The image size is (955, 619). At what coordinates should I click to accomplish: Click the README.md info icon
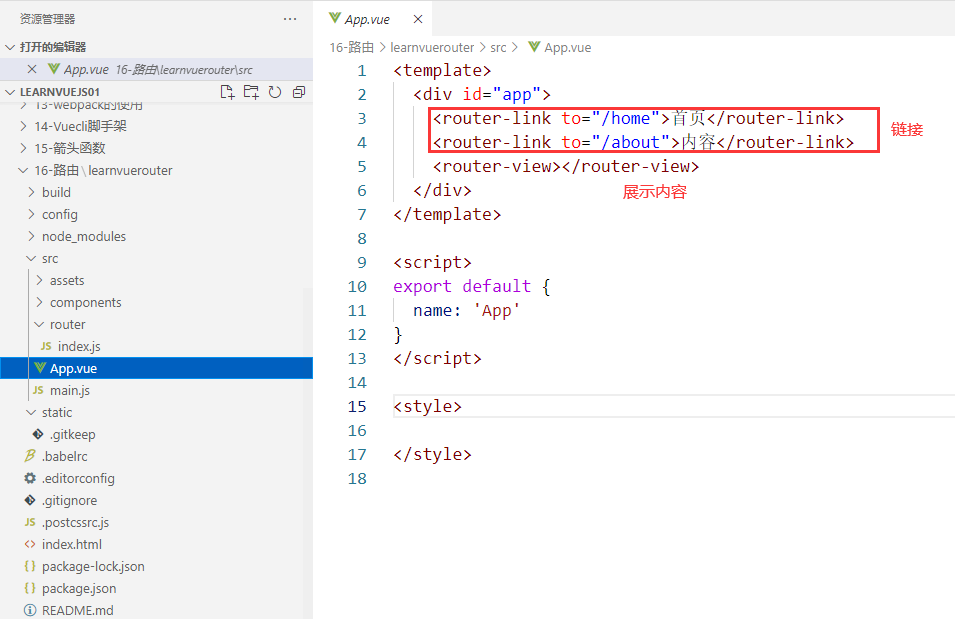tap(29, 610)
